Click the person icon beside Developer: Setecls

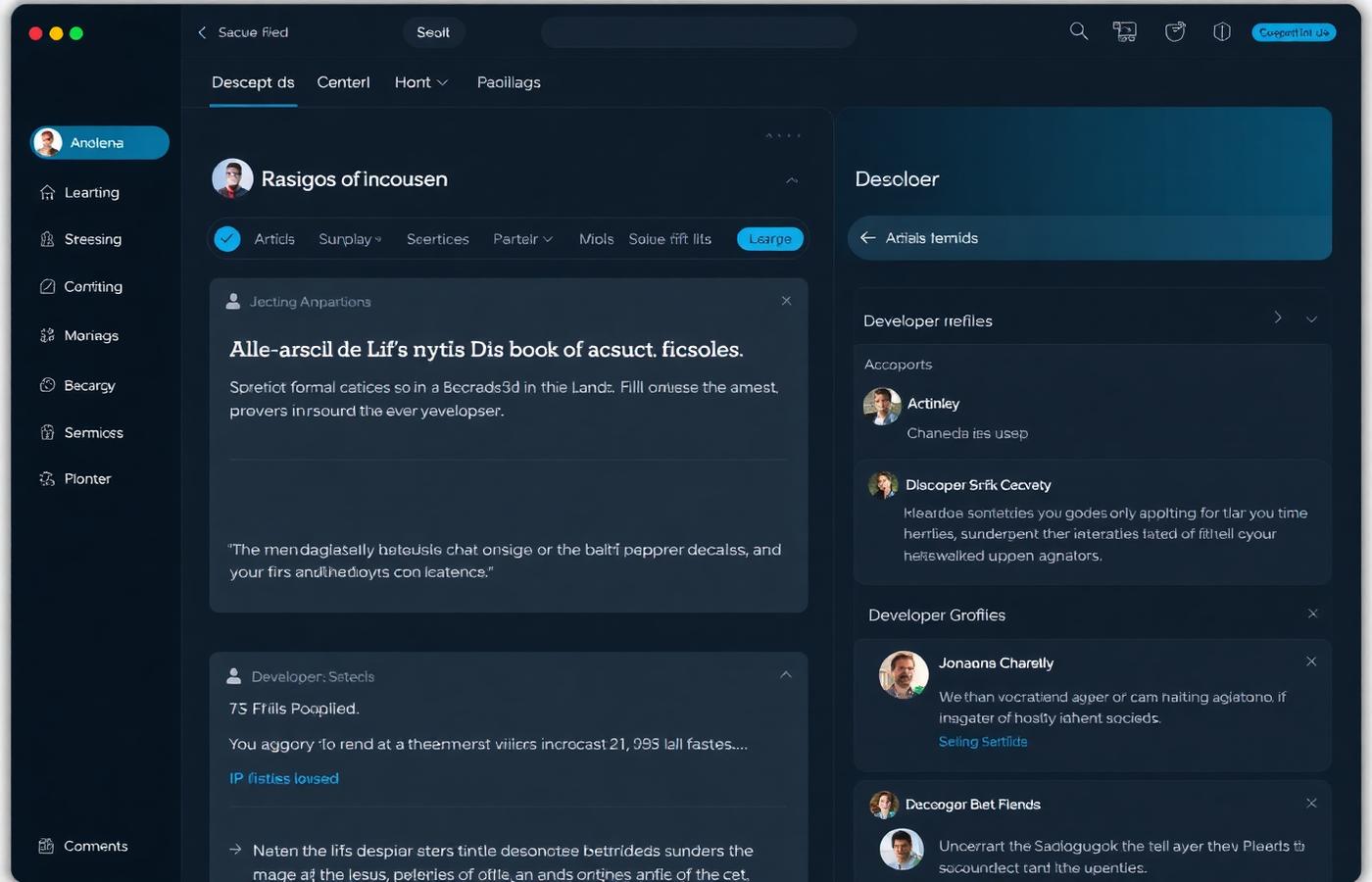234,676
